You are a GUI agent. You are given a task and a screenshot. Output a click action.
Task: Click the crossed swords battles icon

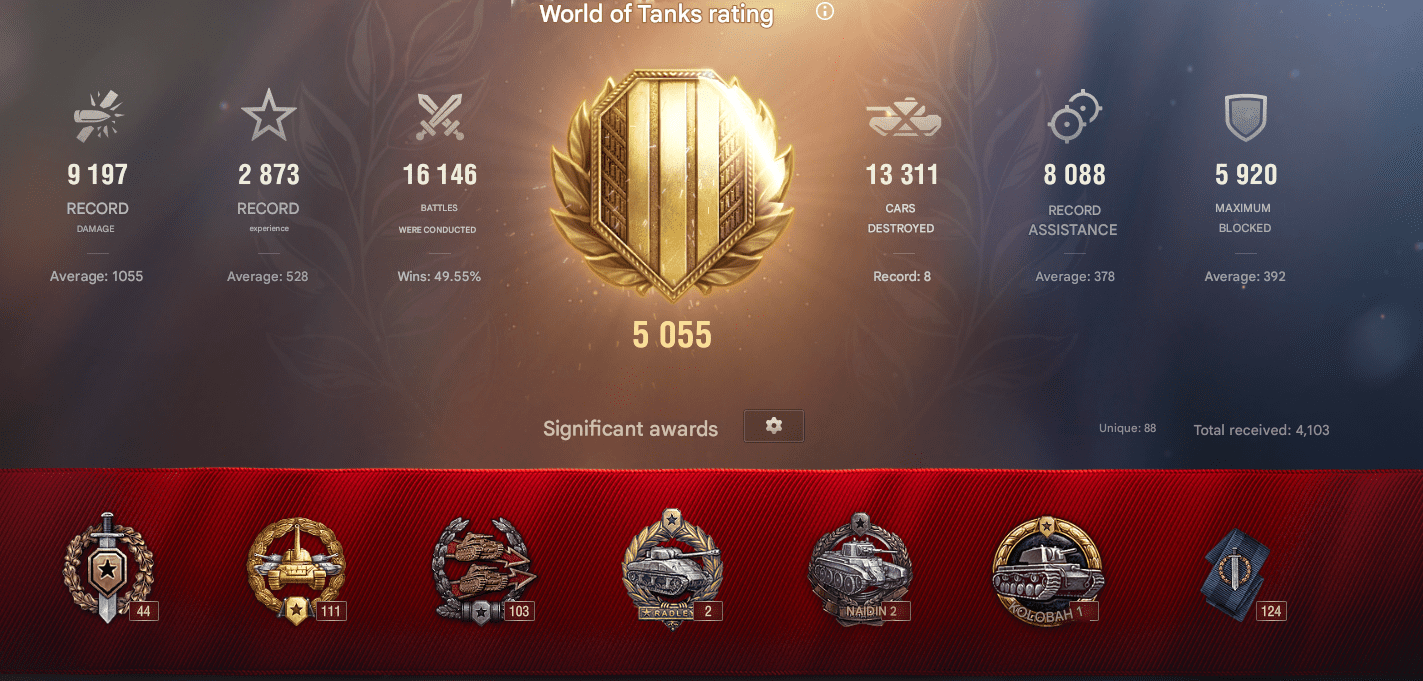(x=440, y=117)
